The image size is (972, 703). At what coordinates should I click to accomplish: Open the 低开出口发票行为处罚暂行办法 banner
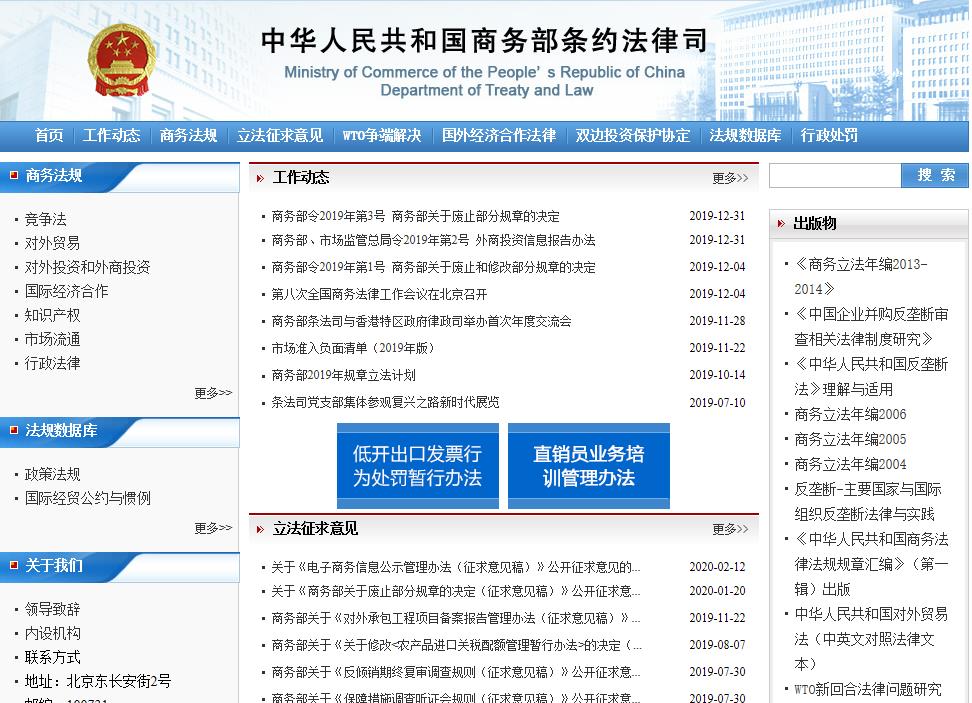coord(417,466)
